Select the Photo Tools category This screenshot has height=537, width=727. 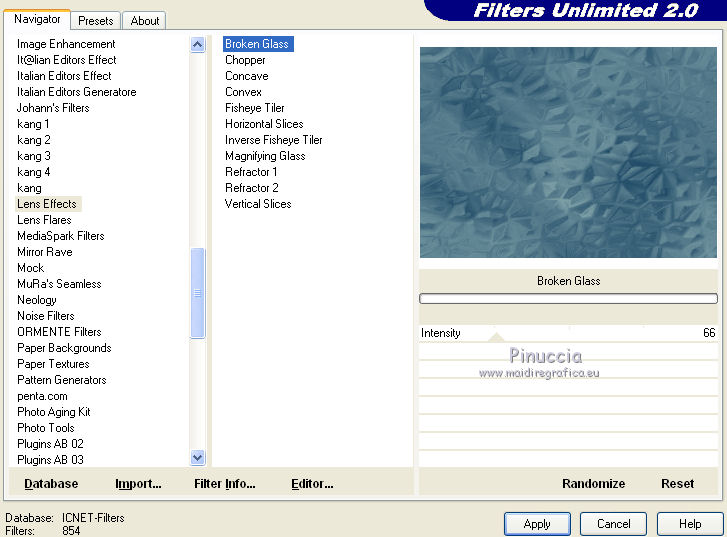coord(46,428)
